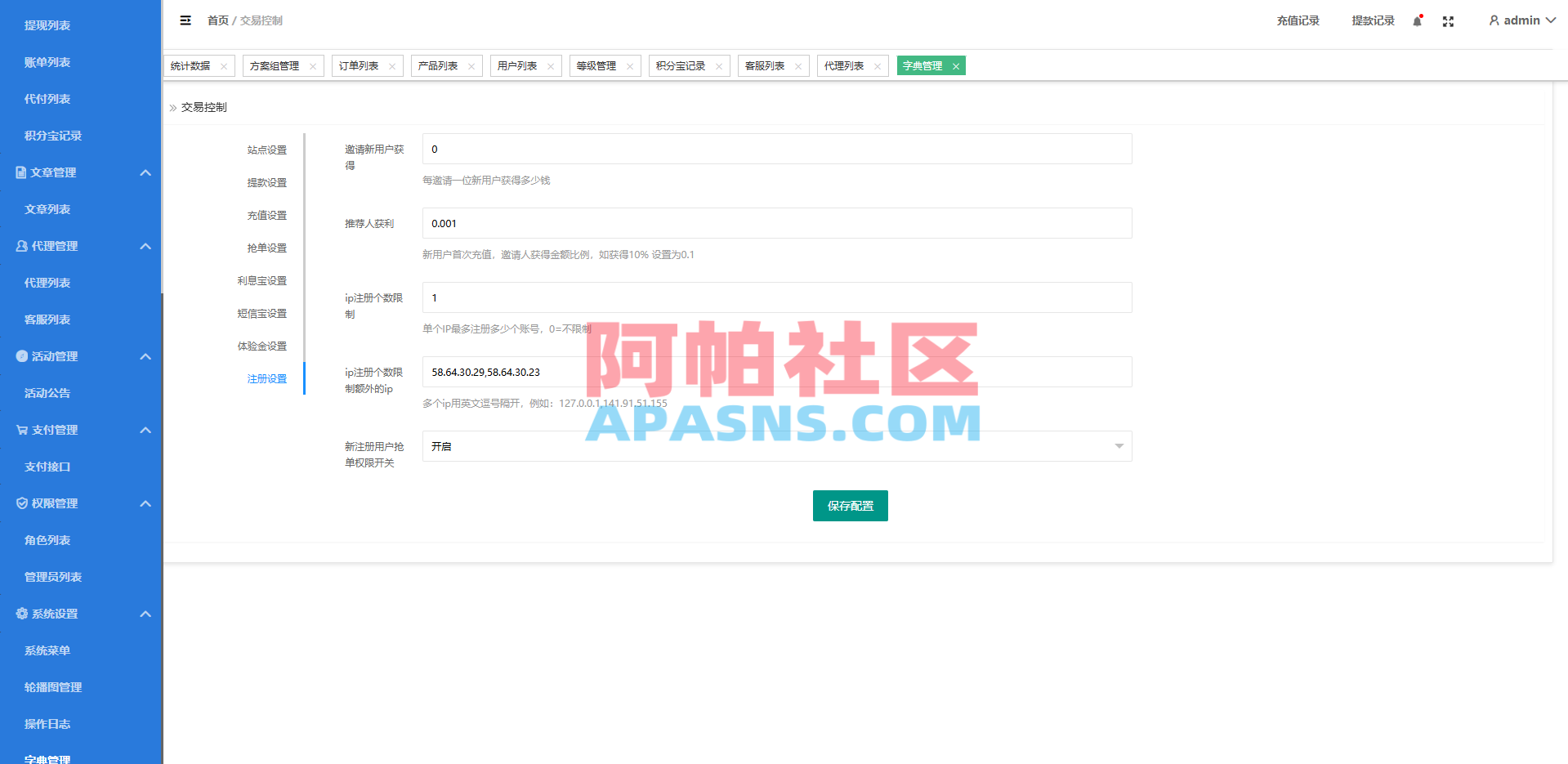
Task: Click the ip注册个数限制 input field
Action: click(777, 297)
